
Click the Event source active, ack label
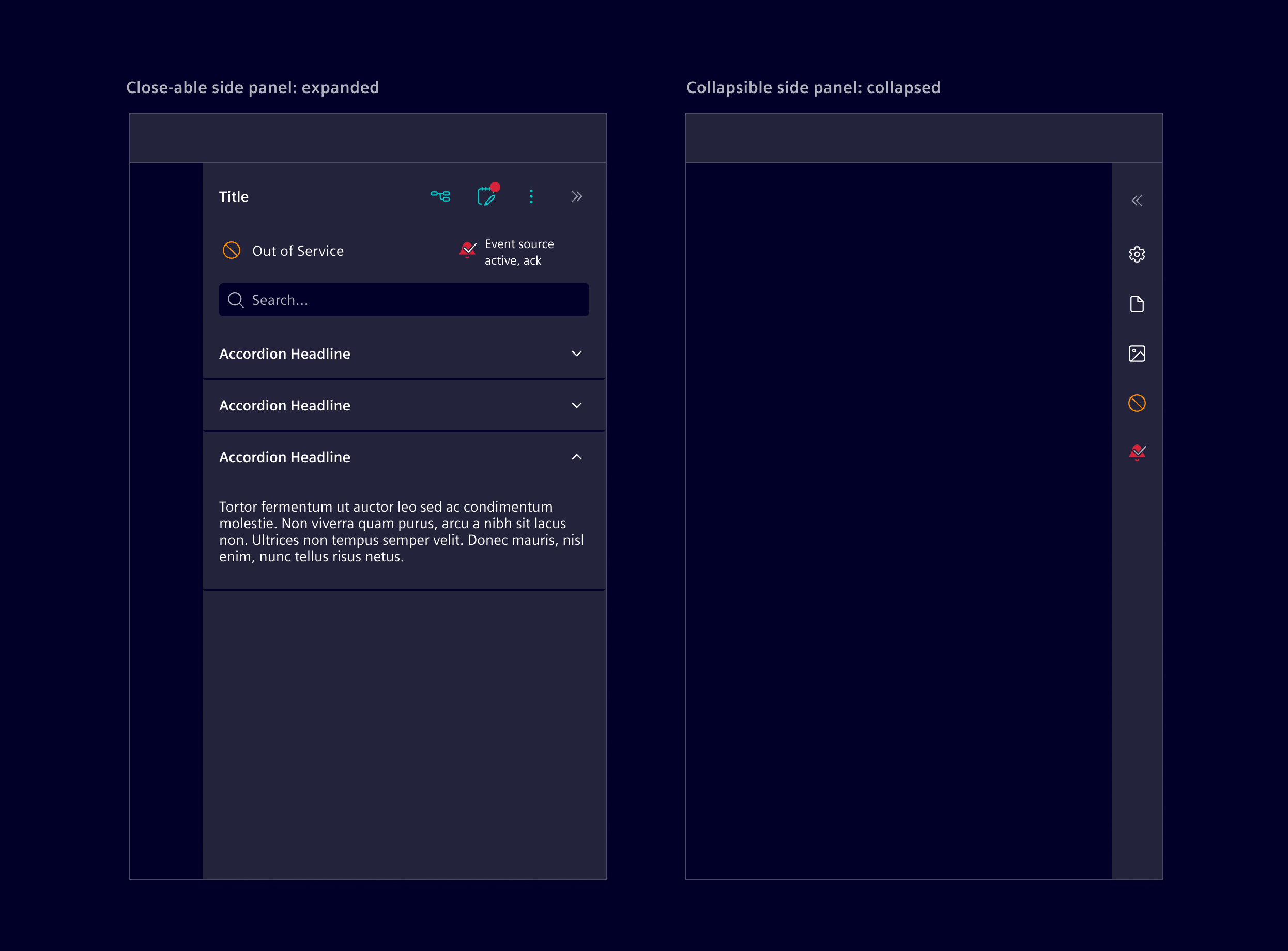[518, 252]
